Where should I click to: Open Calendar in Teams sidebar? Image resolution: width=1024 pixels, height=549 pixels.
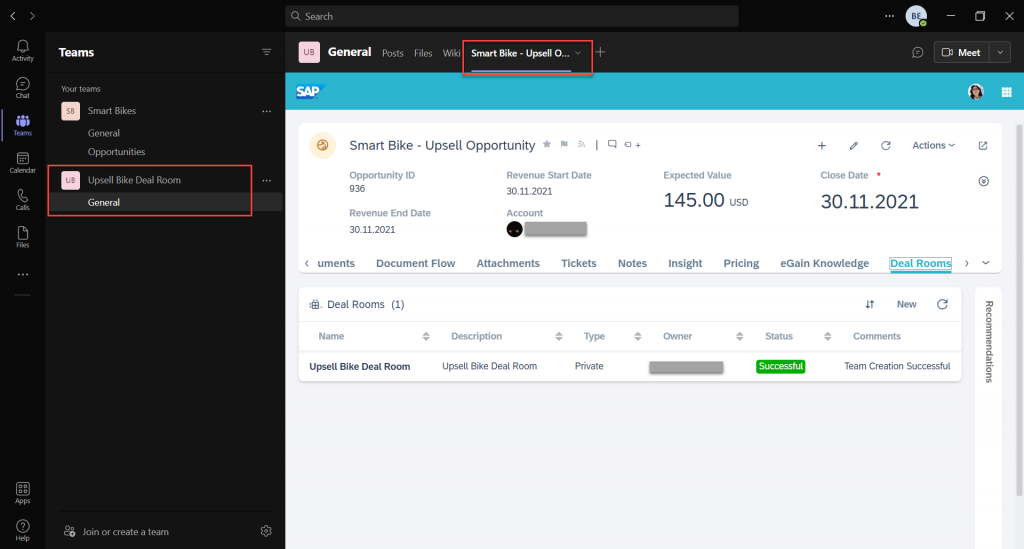coord(22,163)
